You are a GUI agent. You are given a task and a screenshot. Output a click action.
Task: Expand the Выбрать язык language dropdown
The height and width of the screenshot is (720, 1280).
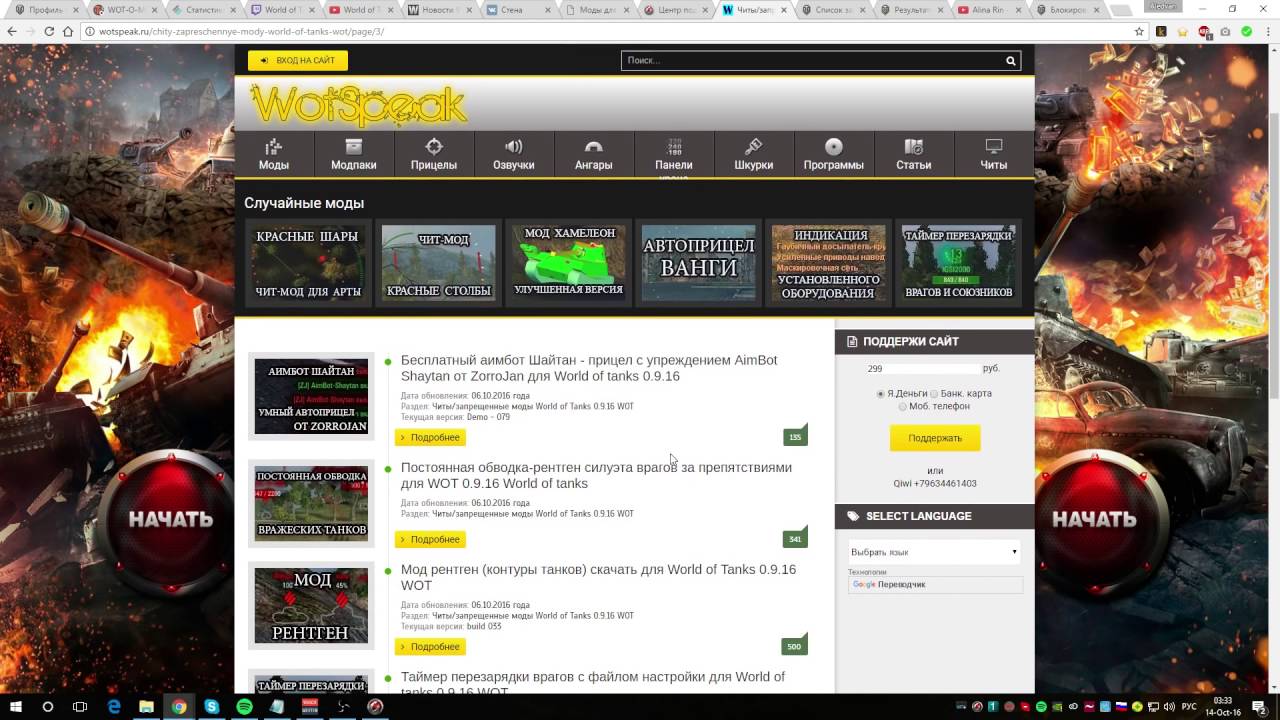click(934, 552)
